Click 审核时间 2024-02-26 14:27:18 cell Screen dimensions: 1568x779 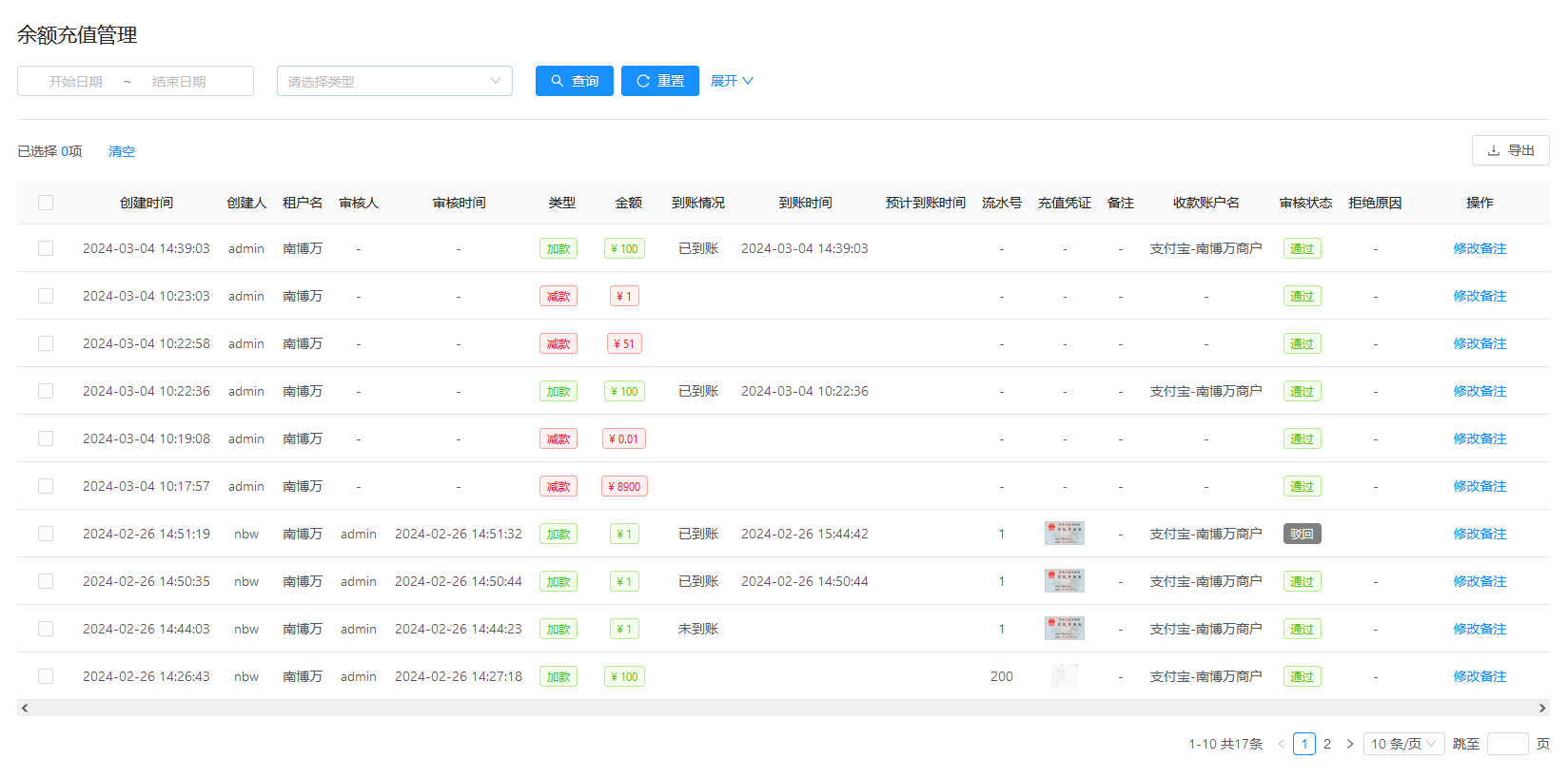(459, 676)
